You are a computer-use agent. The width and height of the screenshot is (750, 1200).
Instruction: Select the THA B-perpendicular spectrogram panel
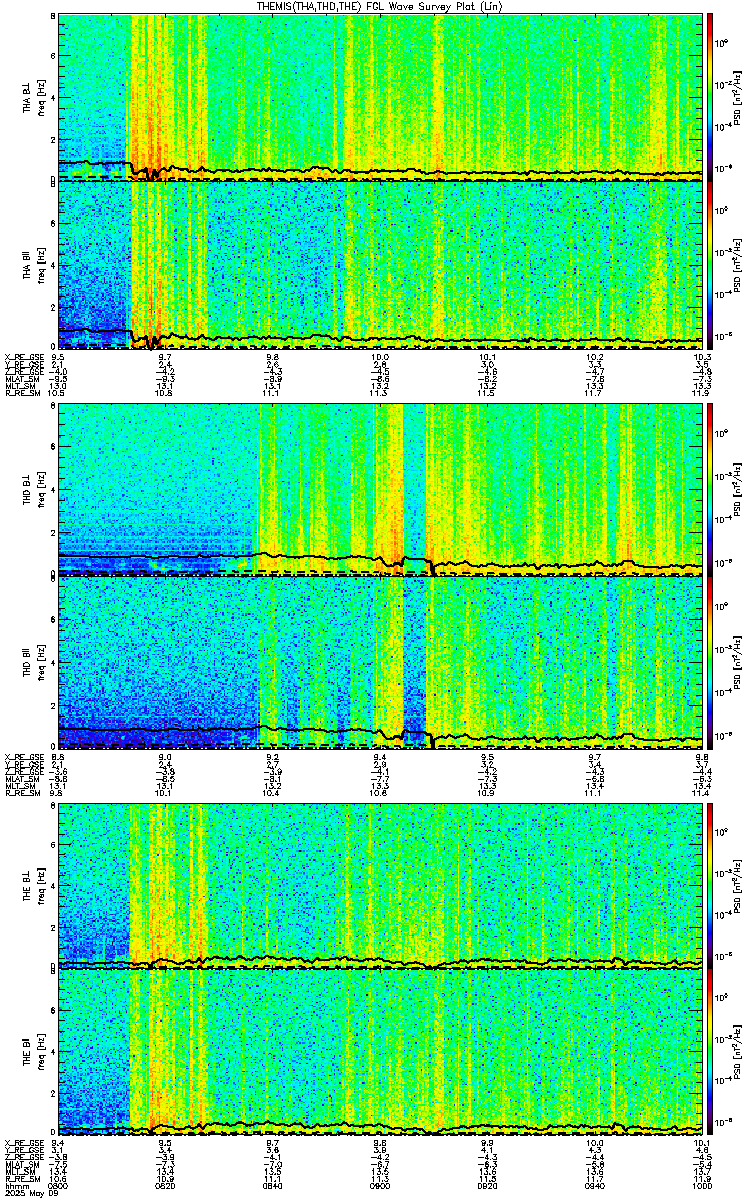click(x=380, y=97)
